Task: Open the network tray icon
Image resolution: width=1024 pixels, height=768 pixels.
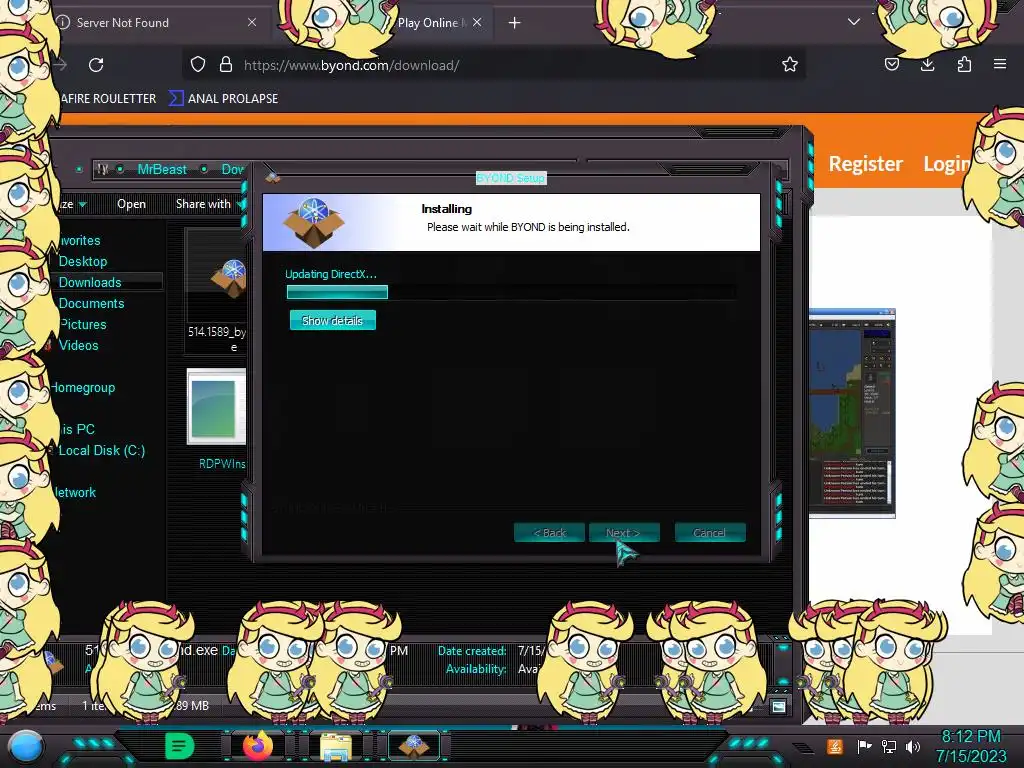Action: (889, 746)
